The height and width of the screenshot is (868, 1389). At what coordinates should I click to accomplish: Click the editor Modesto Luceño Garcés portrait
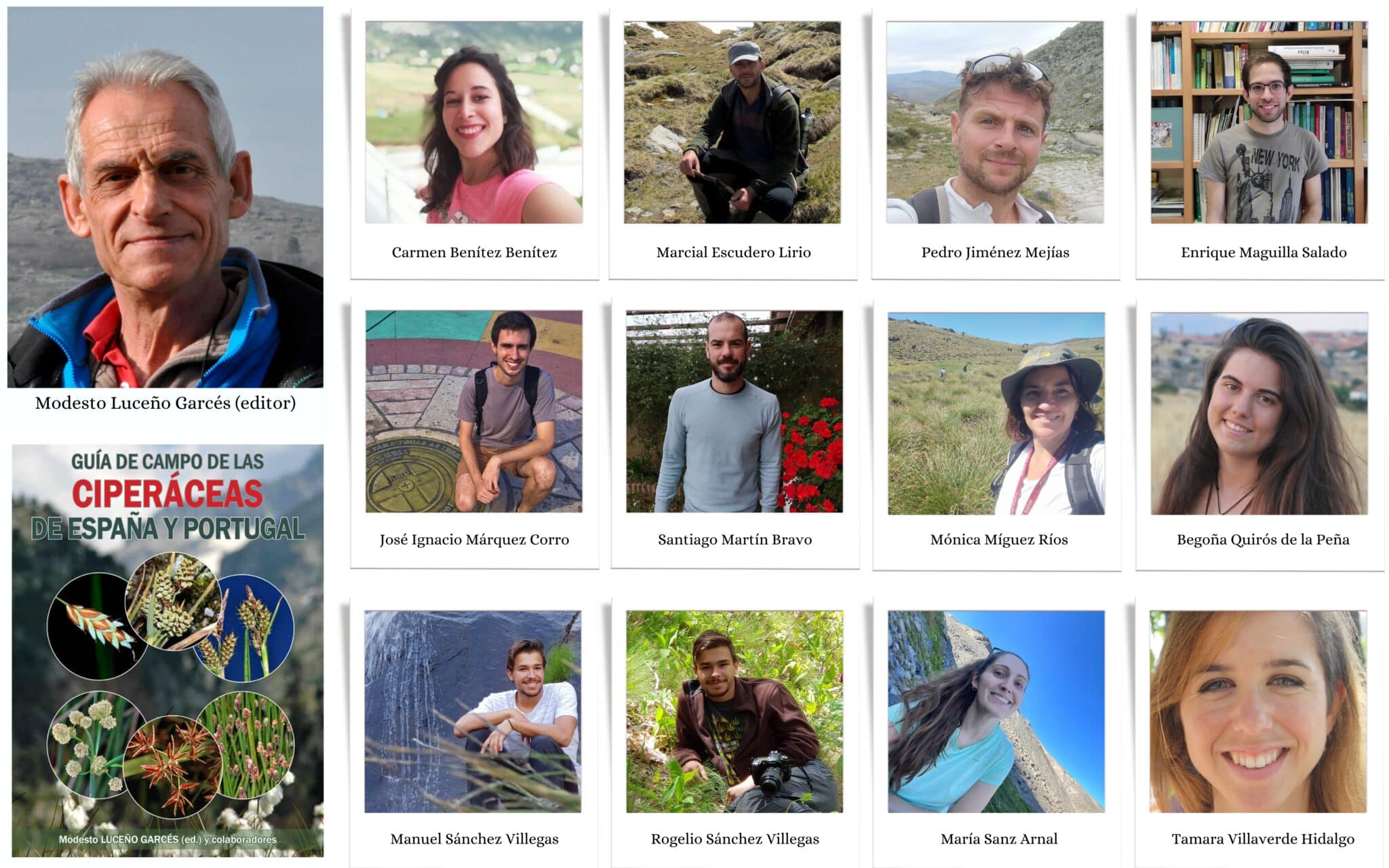pos(165,197)
